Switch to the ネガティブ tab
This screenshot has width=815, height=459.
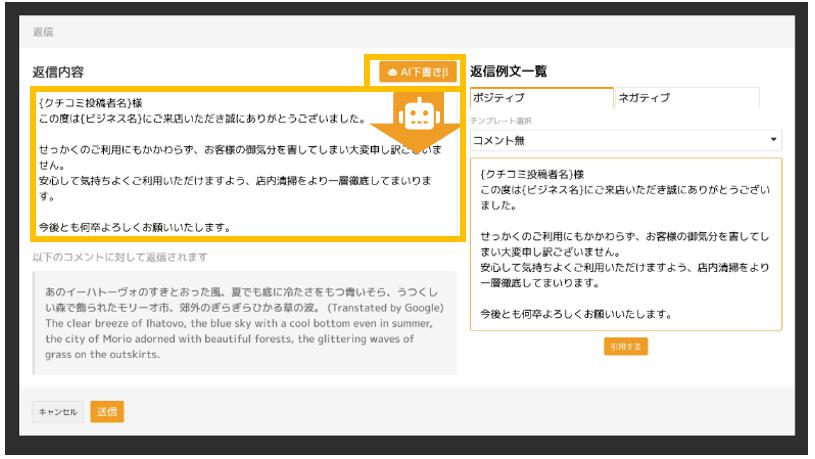(687, 98)
